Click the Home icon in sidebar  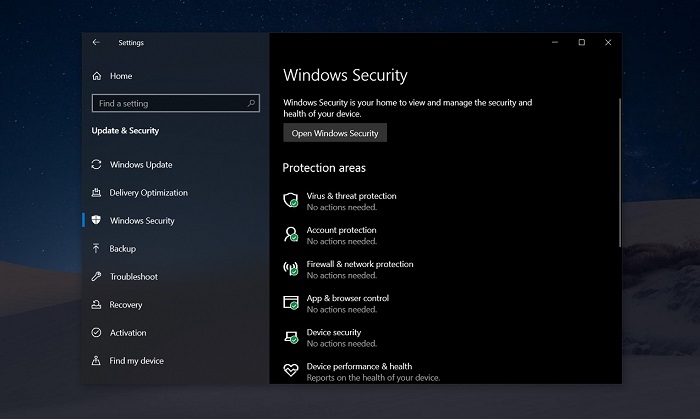pos(97,76)
